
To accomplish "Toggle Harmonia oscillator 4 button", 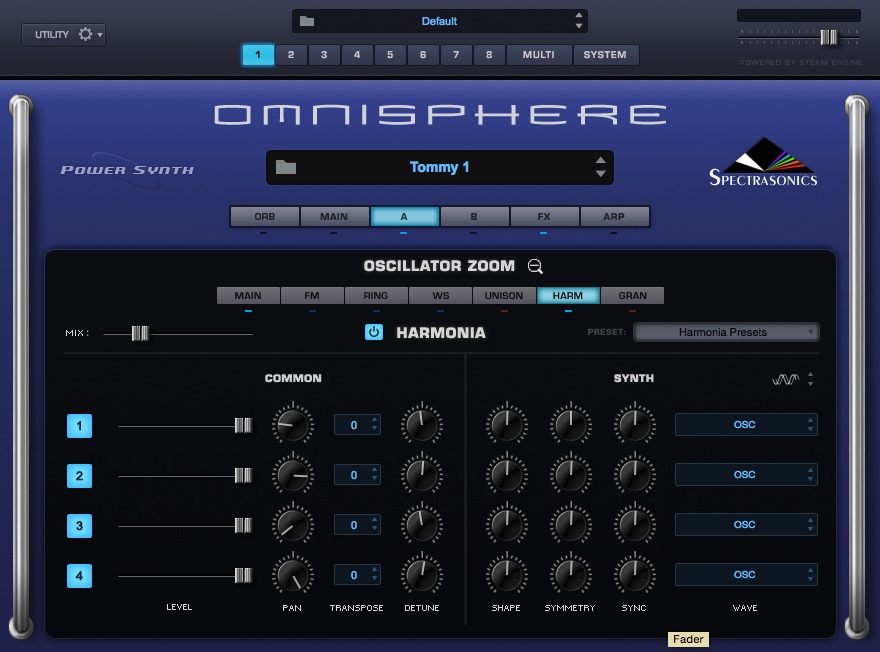I will point(79,576).
